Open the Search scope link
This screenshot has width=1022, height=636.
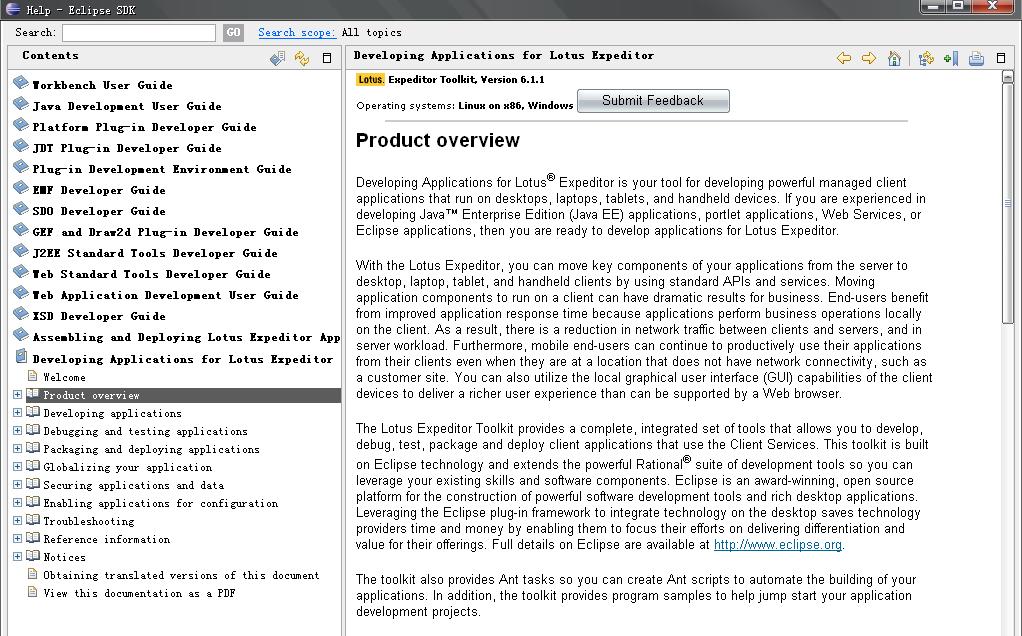pyautogui.click(x=297, y=33)
